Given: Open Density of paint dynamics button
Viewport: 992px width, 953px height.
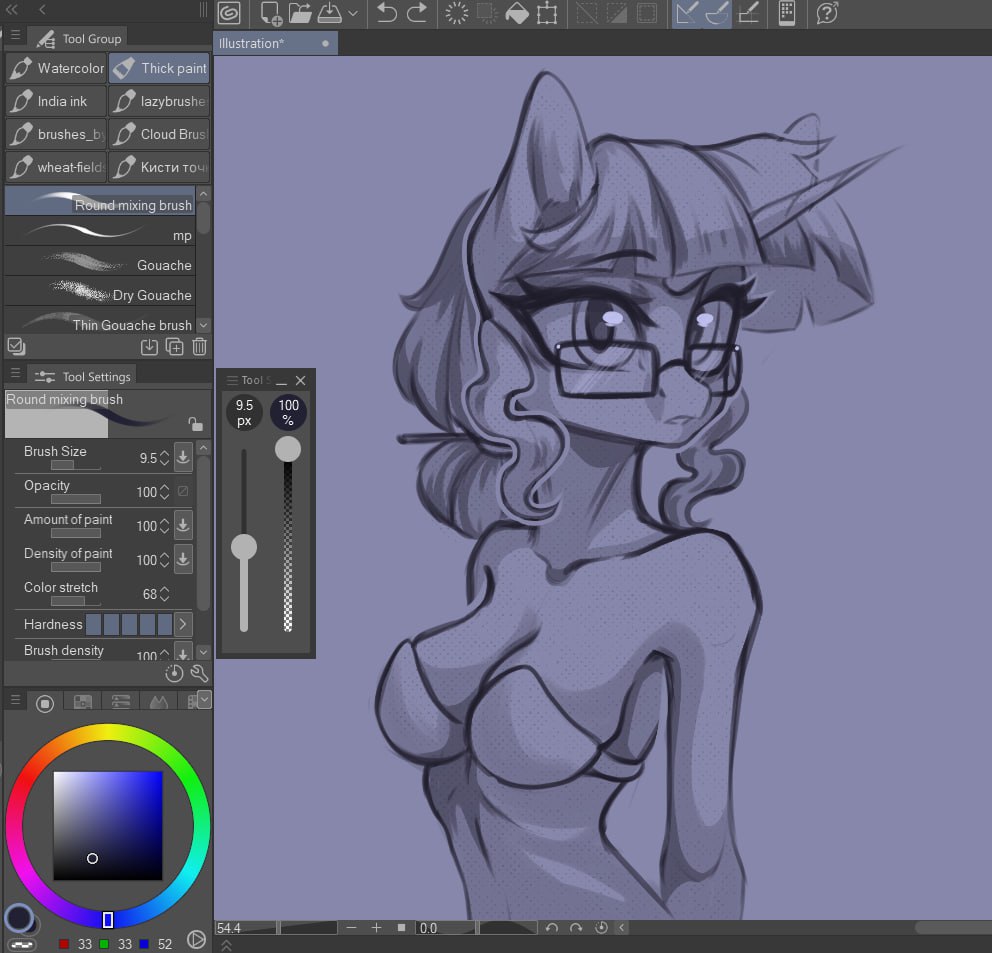Looking at the screenshot, I should pyautogui.click(x=183, y=559).
